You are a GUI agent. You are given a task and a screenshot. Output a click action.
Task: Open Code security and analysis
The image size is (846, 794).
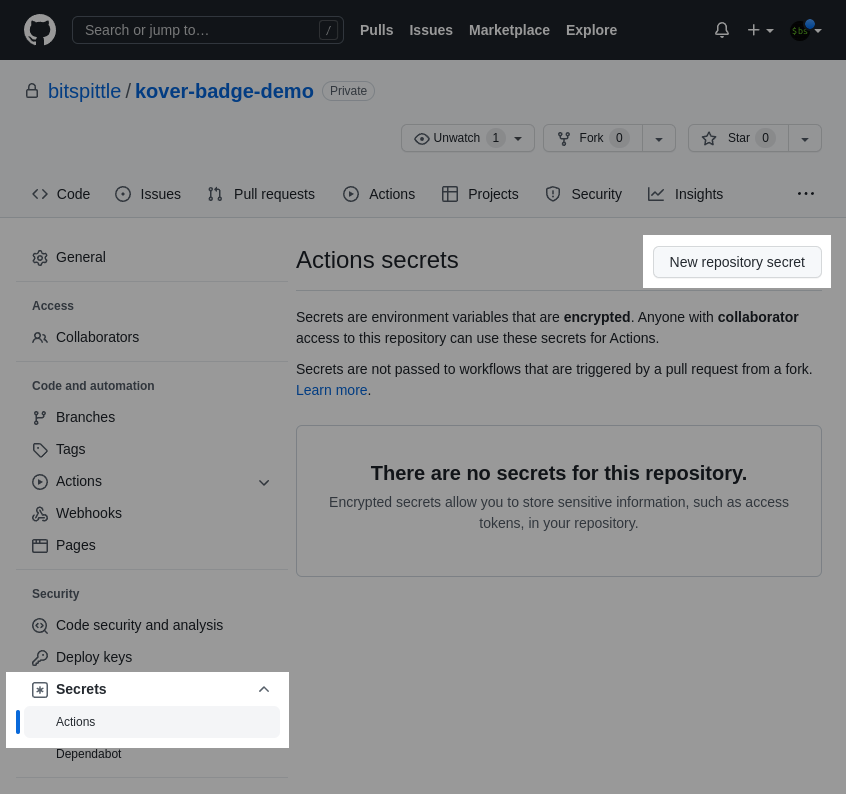pos(152,625)
